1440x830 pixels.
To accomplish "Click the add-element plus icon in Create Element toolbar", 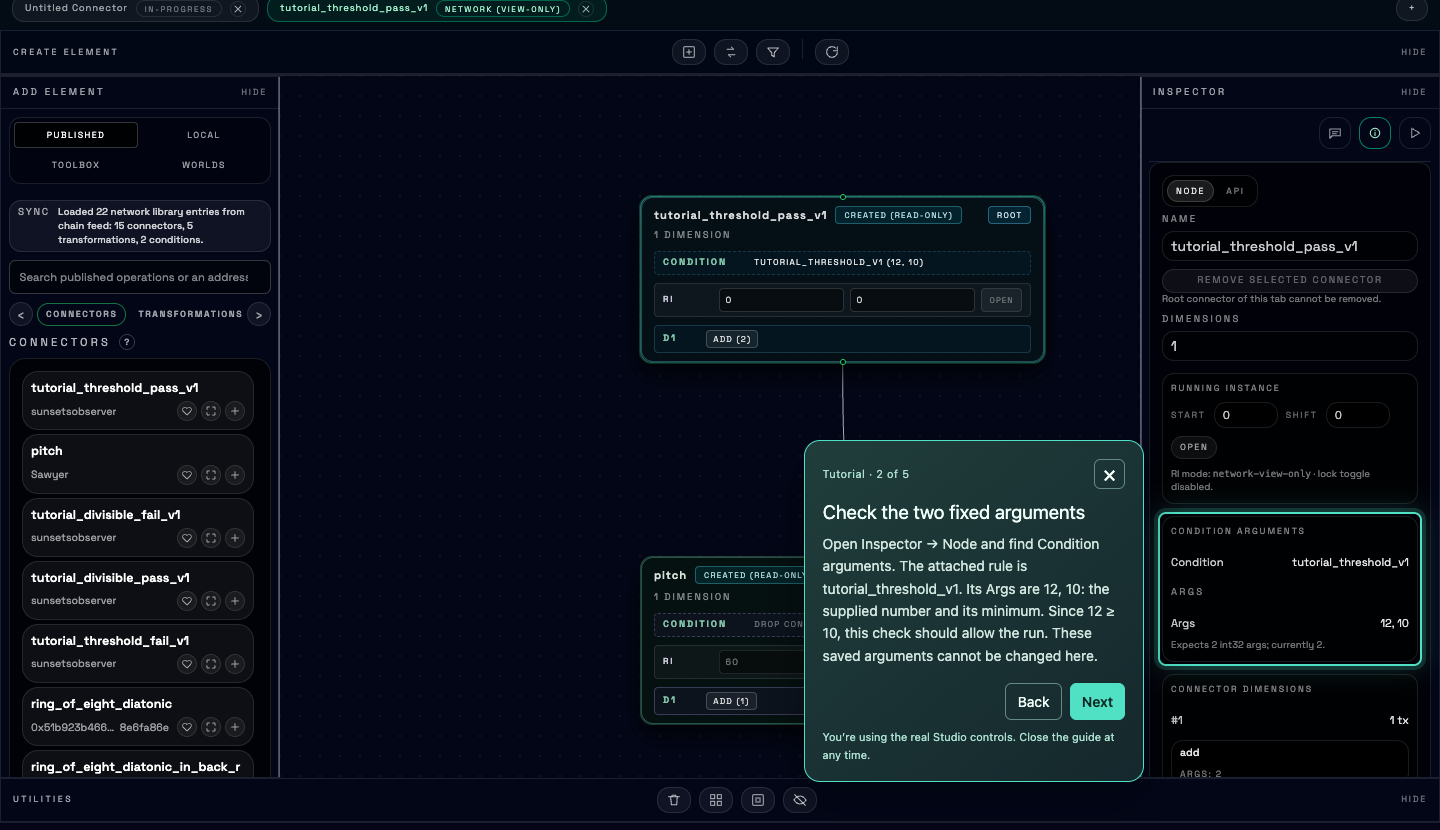I will click(x=689, y=52).
